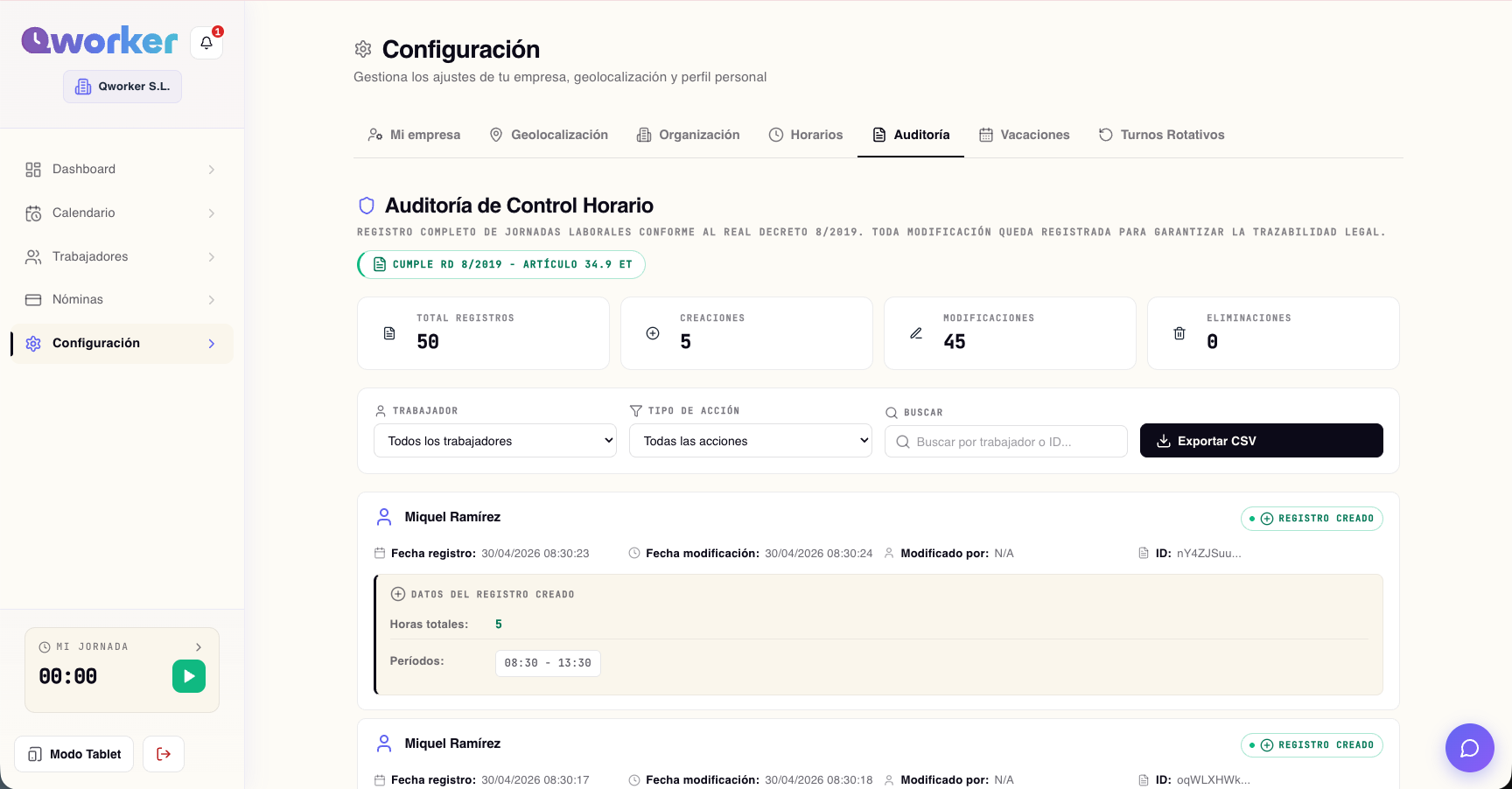The height and width of the screenshot is (789, 1512).
Task: Click the Dashboard grid icon
Action: point(33,170)
